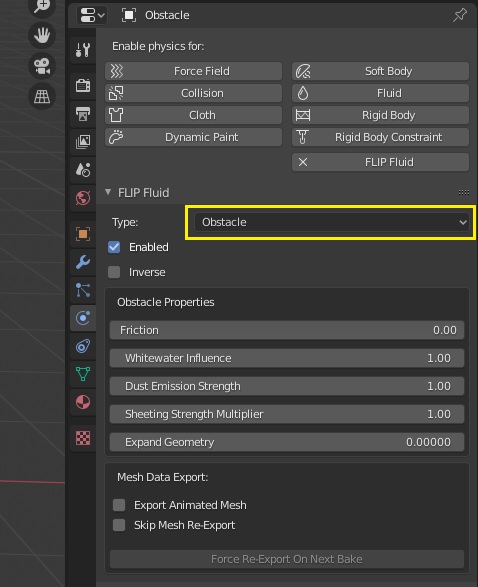This screenshot has height=587, width=478.
Task: Uncheck the Enabled checkbox
Action: click(114, 247)
